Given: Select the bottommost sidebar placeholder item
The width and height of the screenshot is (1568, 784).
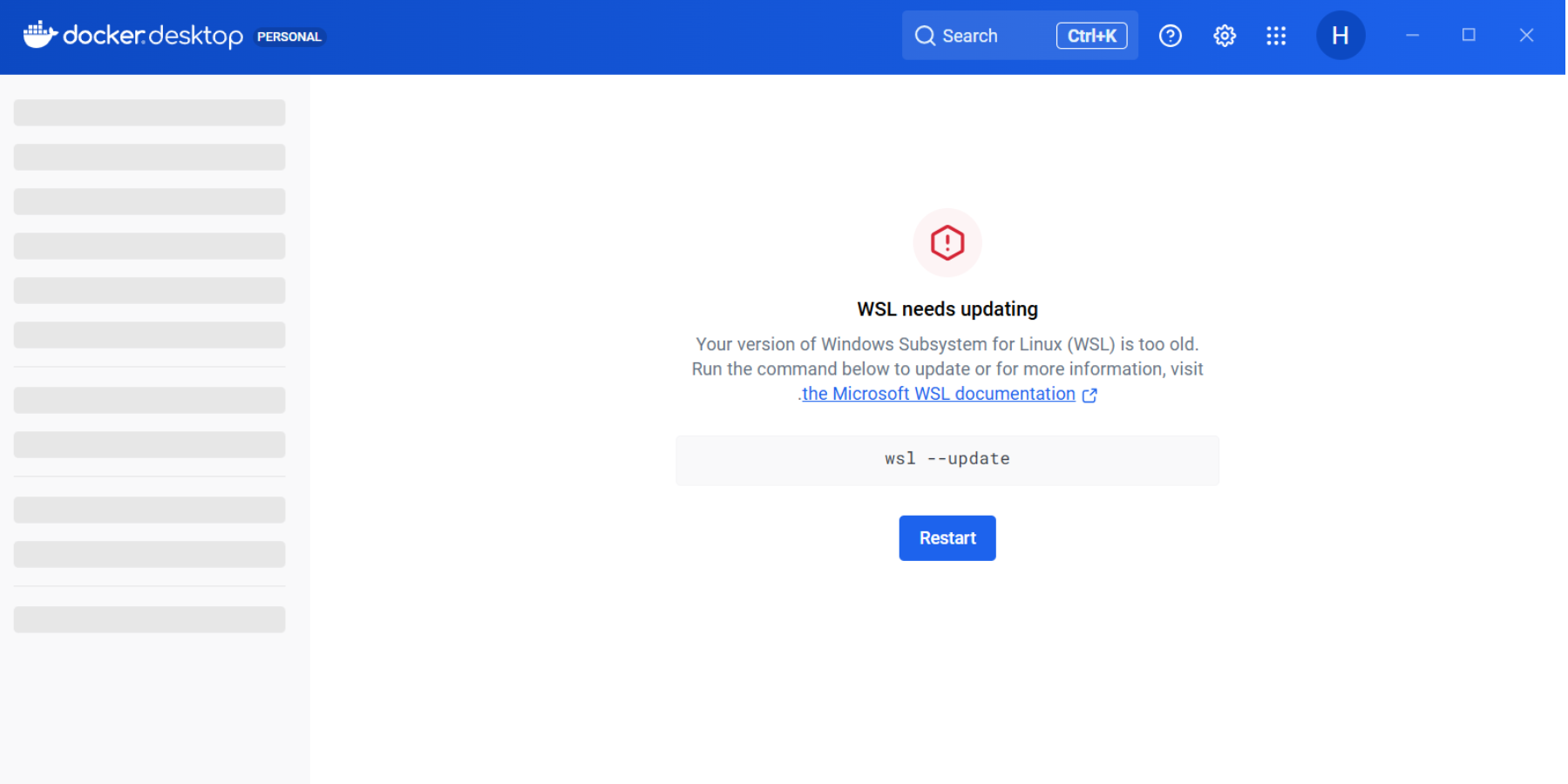Looking at the screenshot, I should tap(149, 619).
